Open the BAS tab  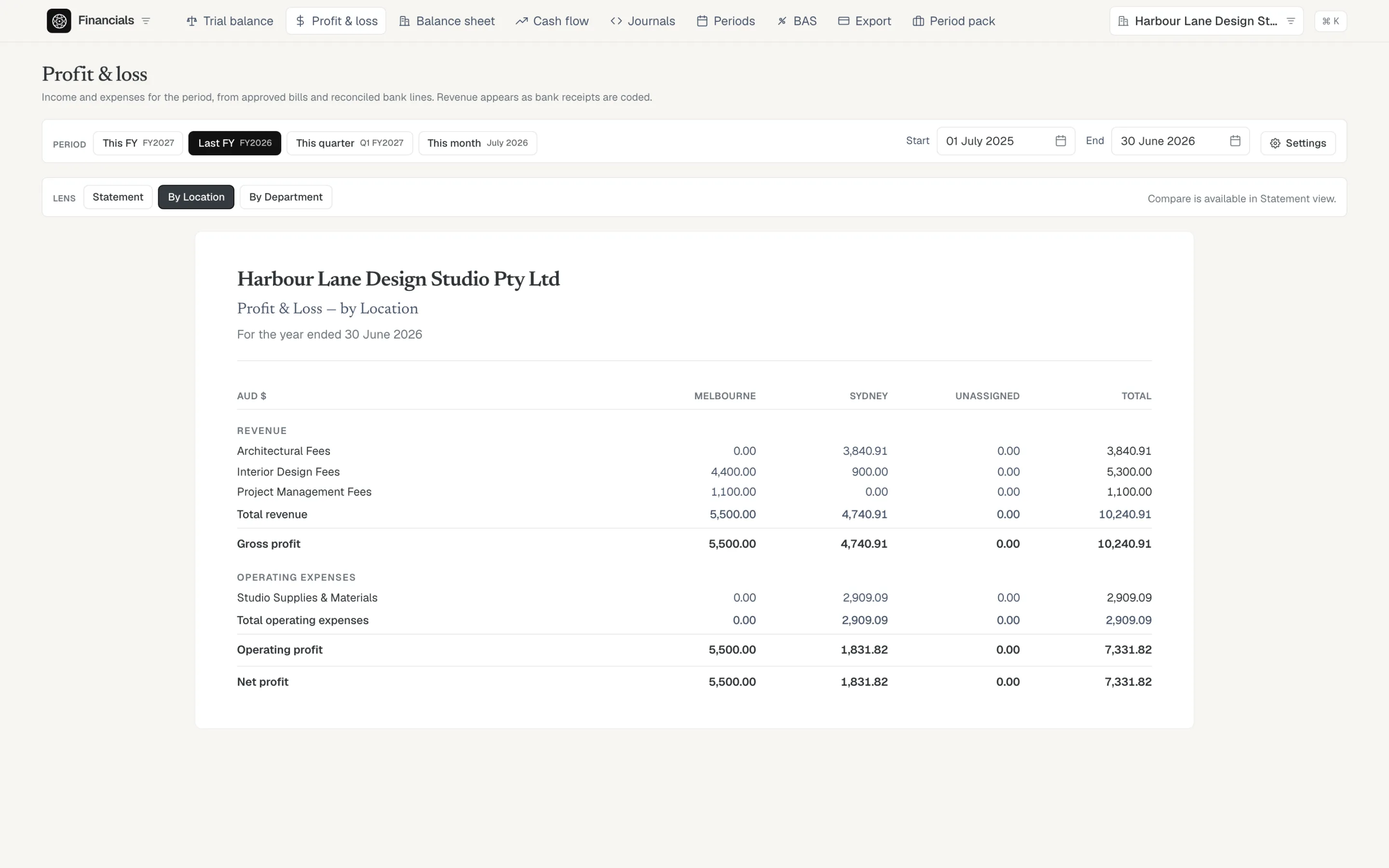797,21
